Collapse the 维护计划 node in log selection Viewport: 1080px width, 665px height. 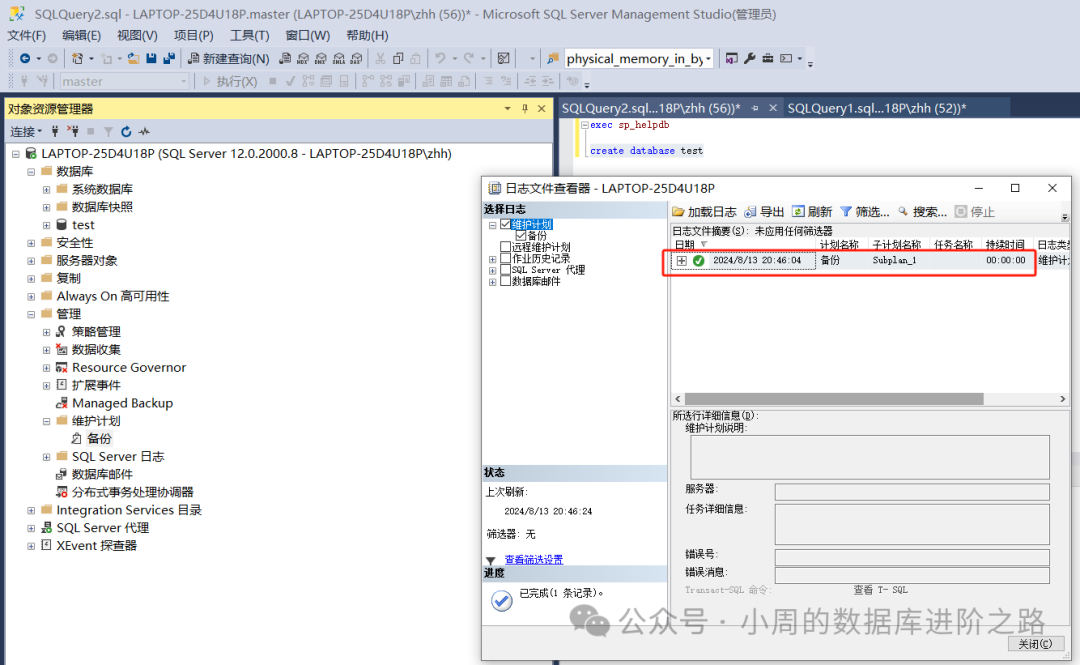coord(492,225)
